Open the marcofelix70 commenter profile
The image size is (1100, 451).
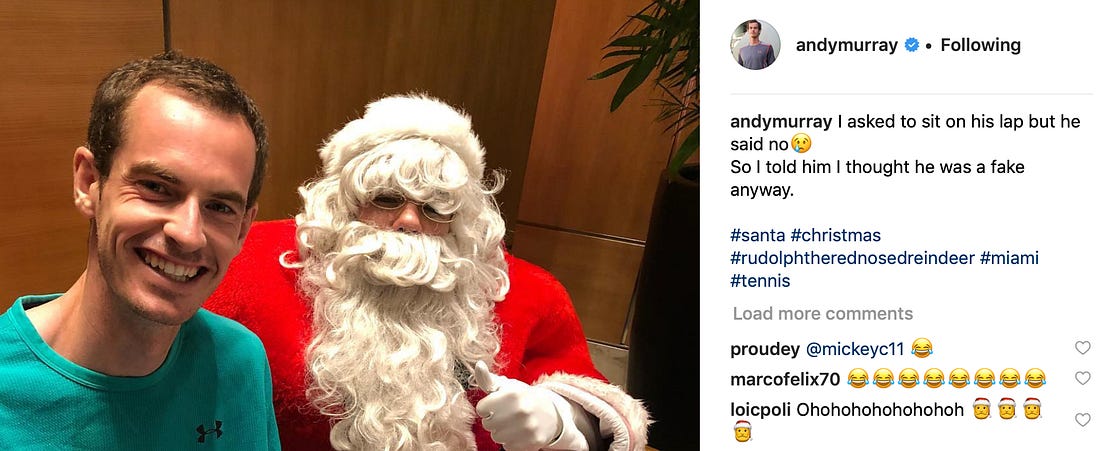(785, 379)
